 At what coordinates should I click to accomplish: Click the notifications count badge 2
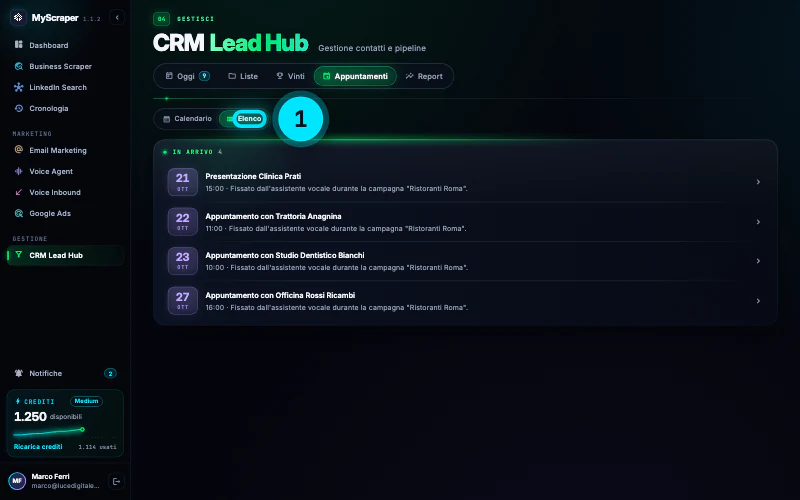[x=110, y=373]
